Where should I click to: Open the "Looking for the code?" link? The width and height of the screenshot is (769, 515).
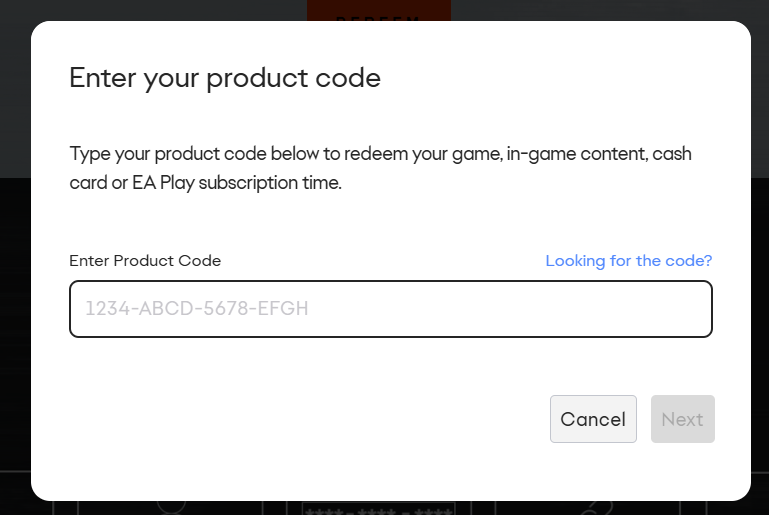(x=628, y=261)
